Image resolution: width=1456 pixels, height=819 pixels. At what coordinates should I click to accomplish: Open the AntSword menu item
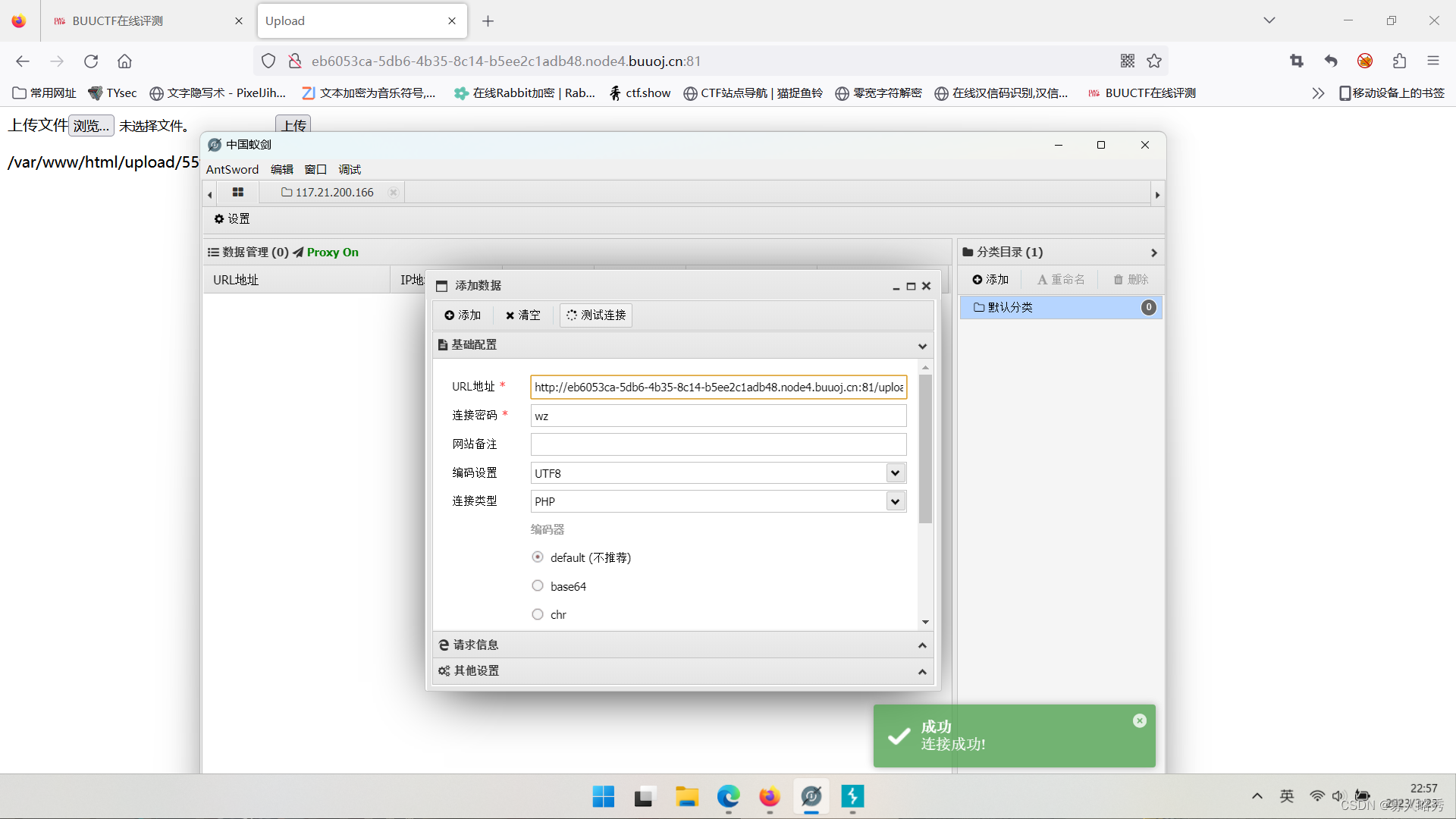point(232,170)
